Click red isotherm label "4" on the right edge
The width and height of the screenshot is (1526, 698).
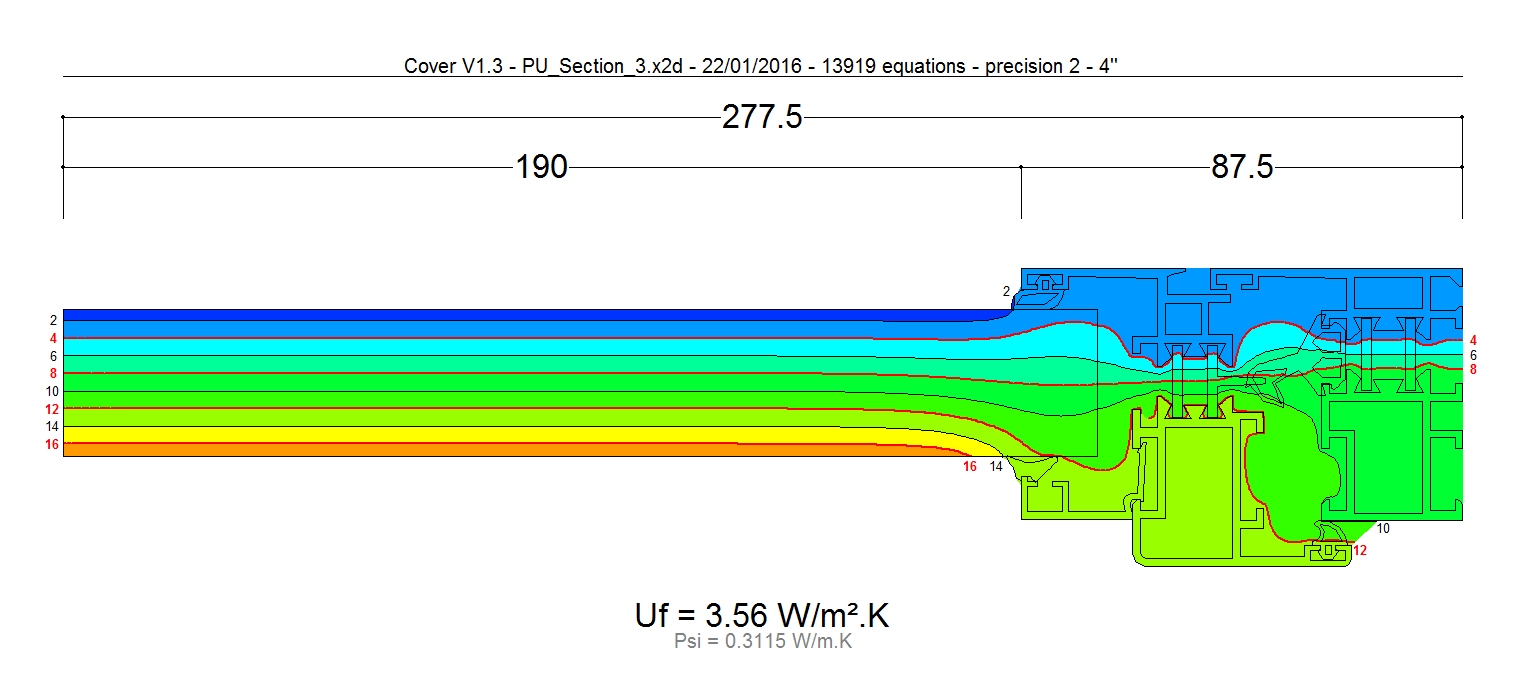(x=1473, y=341)
